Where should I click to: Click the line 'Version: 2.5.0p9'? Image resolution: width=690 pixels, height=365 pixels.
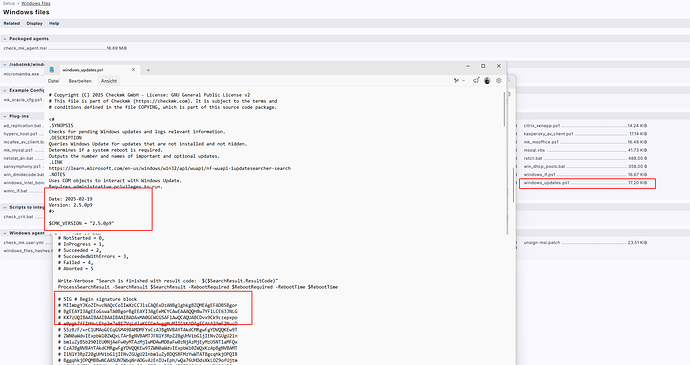click(70, 205)
